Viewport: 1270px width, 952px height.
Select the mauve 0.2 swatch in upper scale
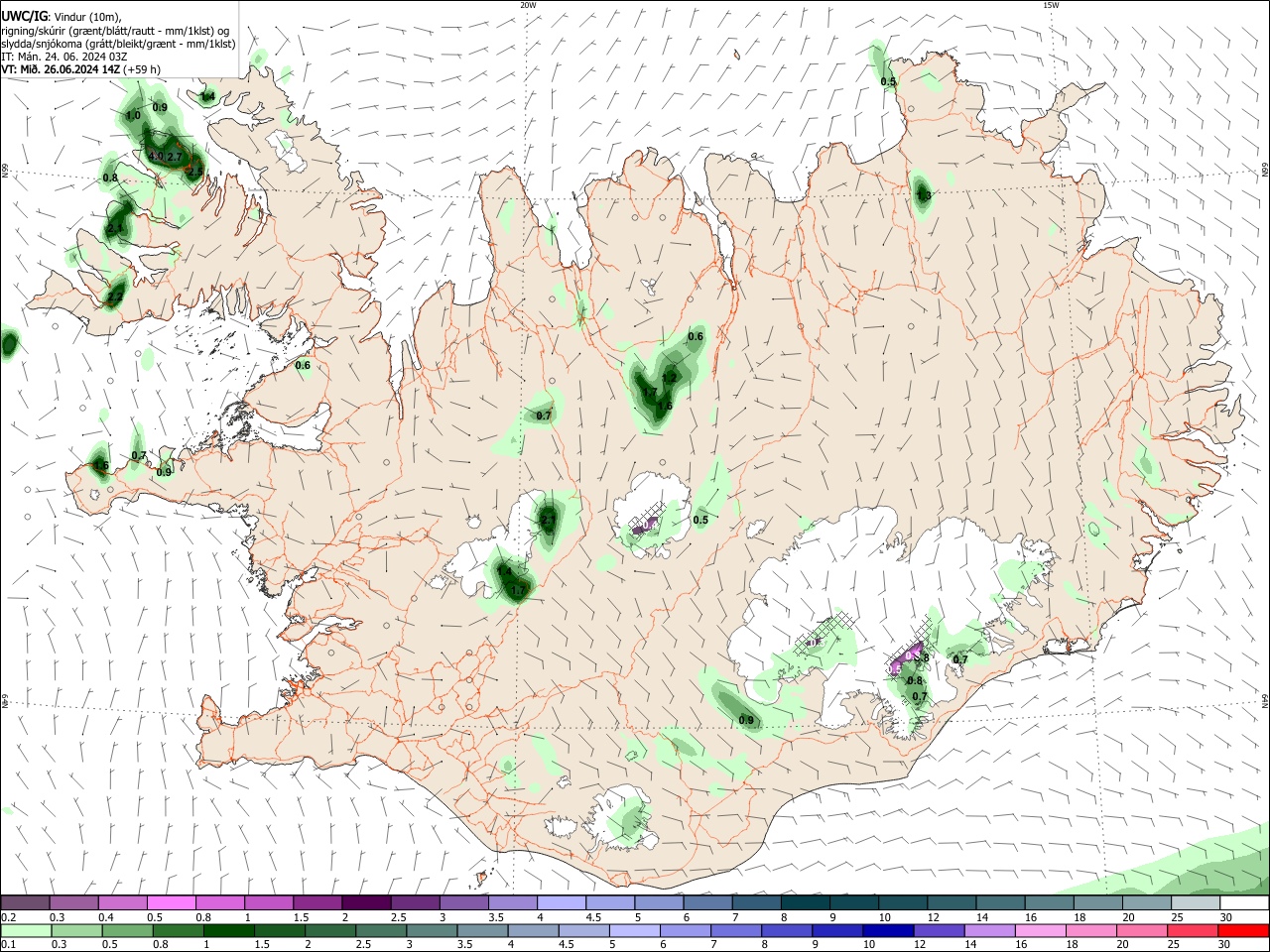point(25,902)
